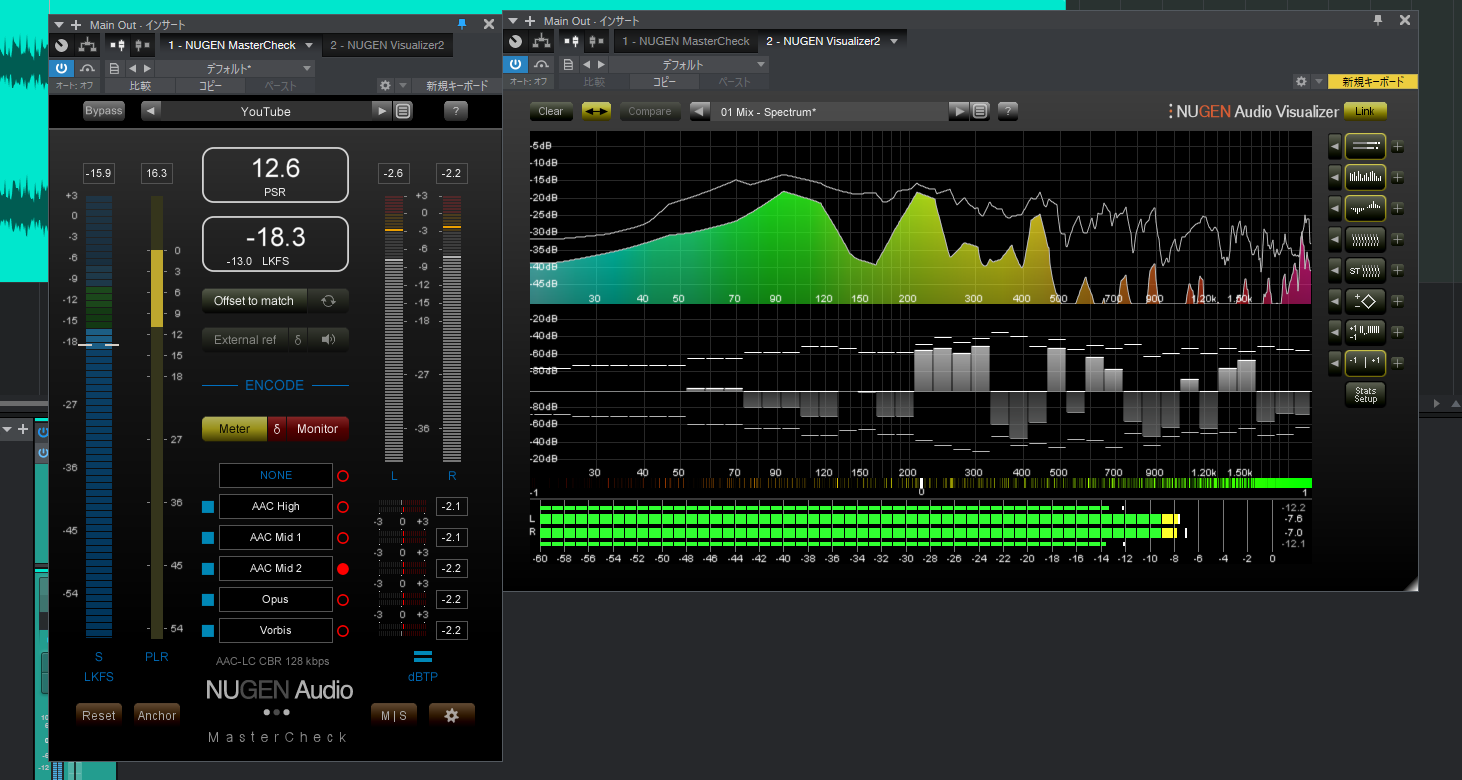Click the Reset button in MasterCheck
Viewport: 1462px width, 780px height.
(x=99, y=715)
